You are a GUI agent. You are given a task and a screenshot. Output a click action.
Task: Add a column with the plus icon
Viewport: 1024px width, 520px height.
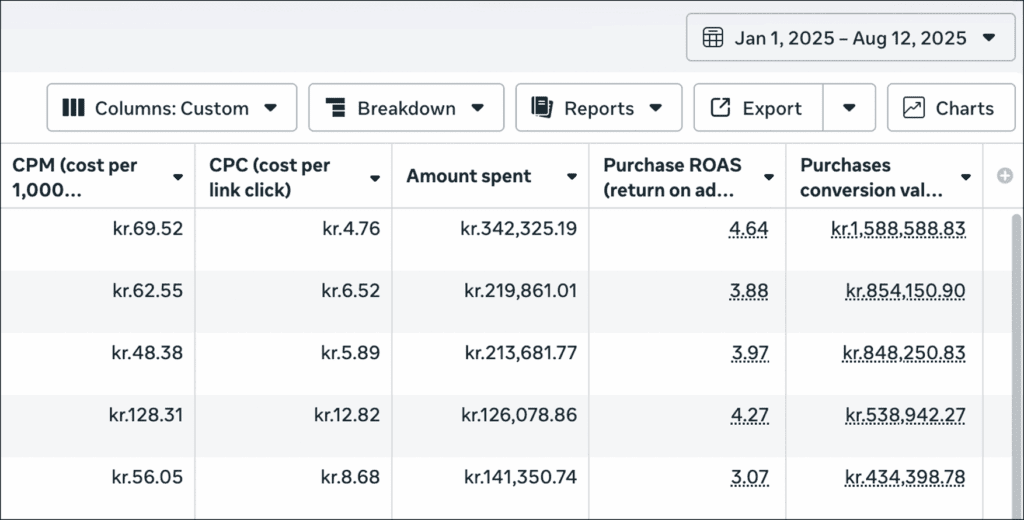tap(1005, 176)
